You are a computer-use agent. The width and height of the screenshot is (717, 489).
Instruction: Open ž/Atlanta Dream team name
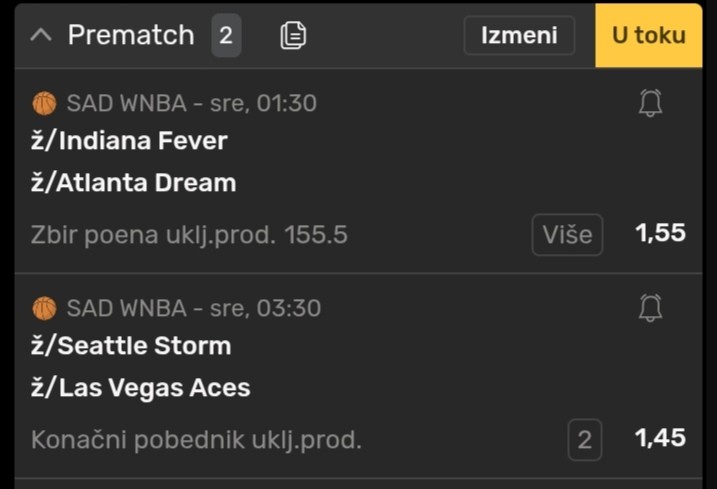click(134, 183)
